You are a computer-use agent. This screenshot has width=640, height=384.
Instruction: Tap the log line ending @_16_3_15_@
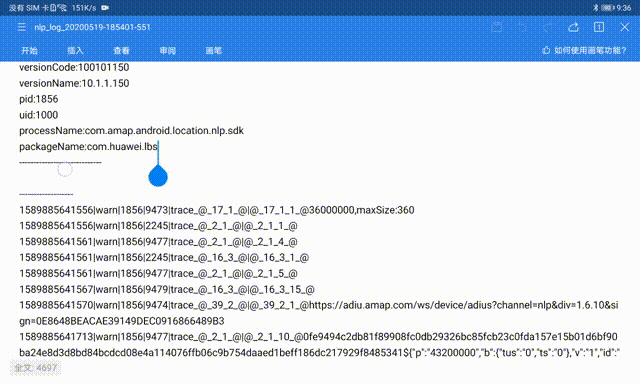(167, 289)
